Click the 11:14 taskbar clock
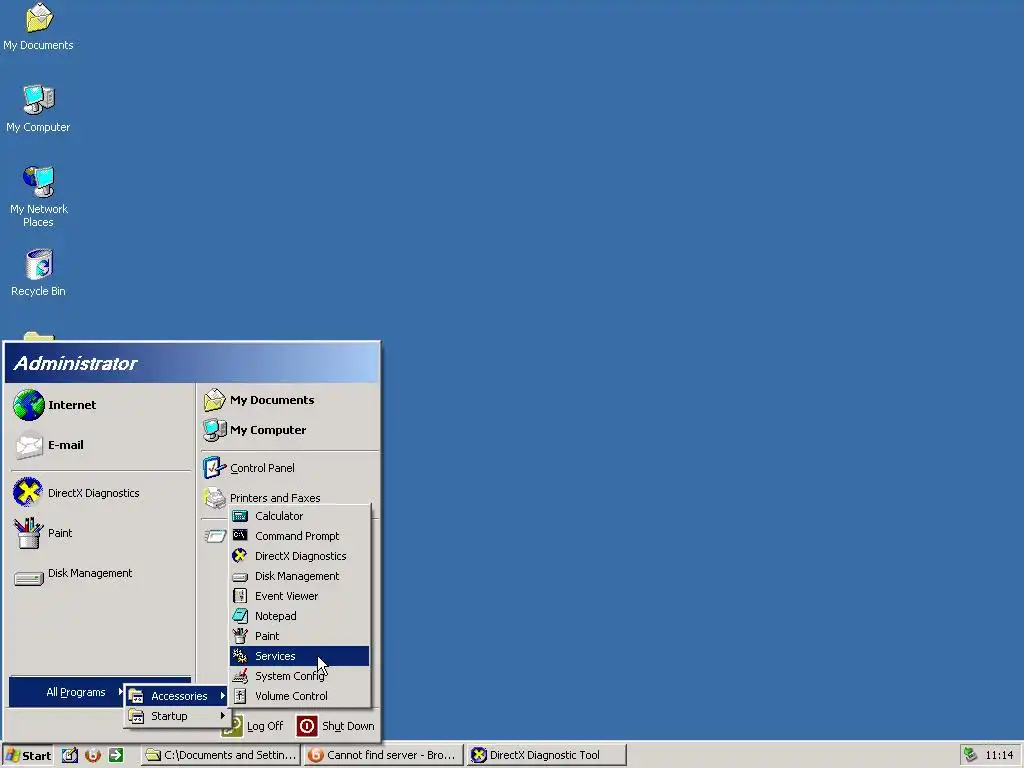 point(999,755)
